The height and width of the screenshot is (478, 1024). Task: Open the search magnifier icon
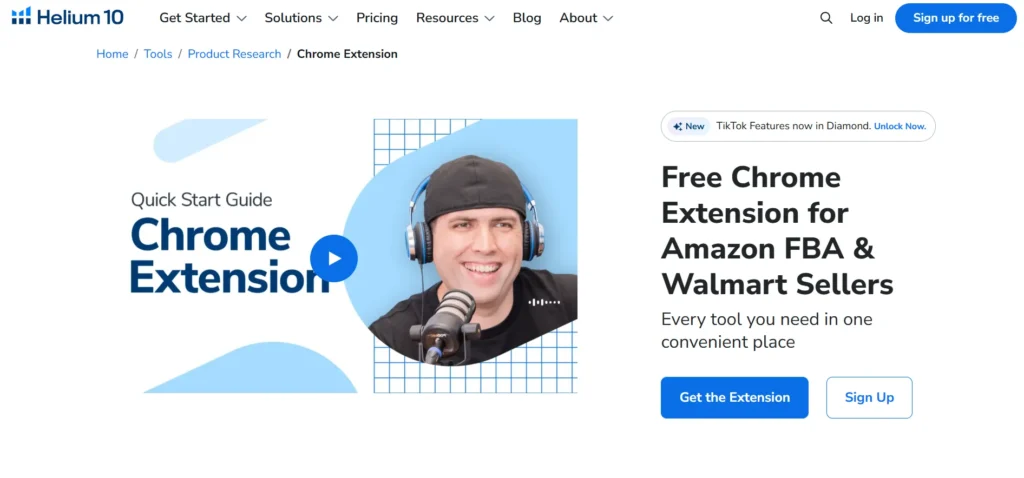pyautogui.click(x=826, y=18)
